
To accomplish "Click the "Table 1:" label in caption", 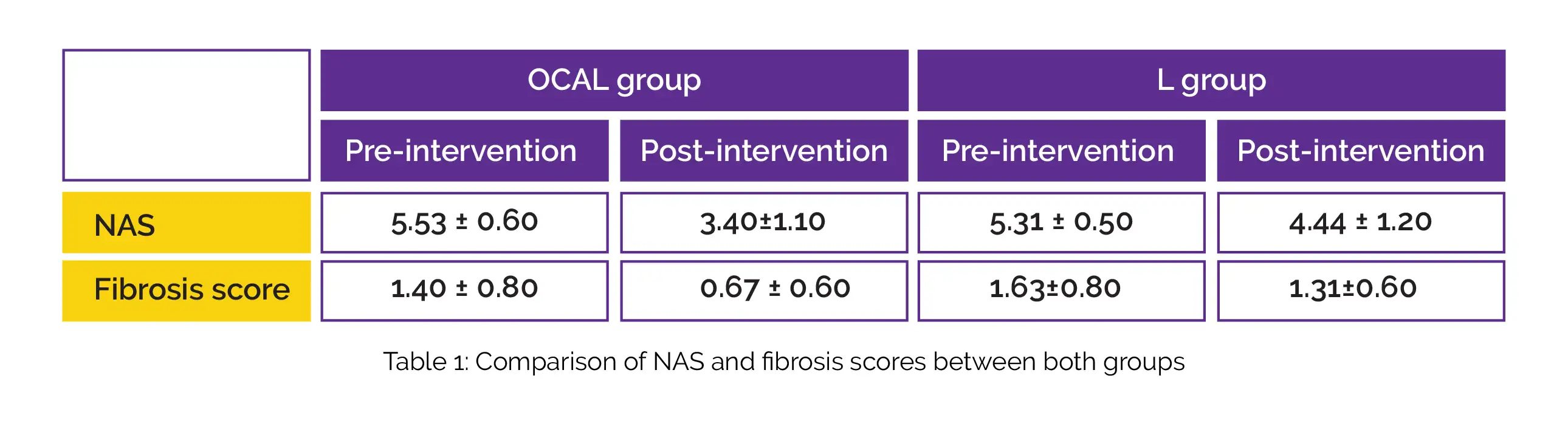I will [x=425, y=362].
